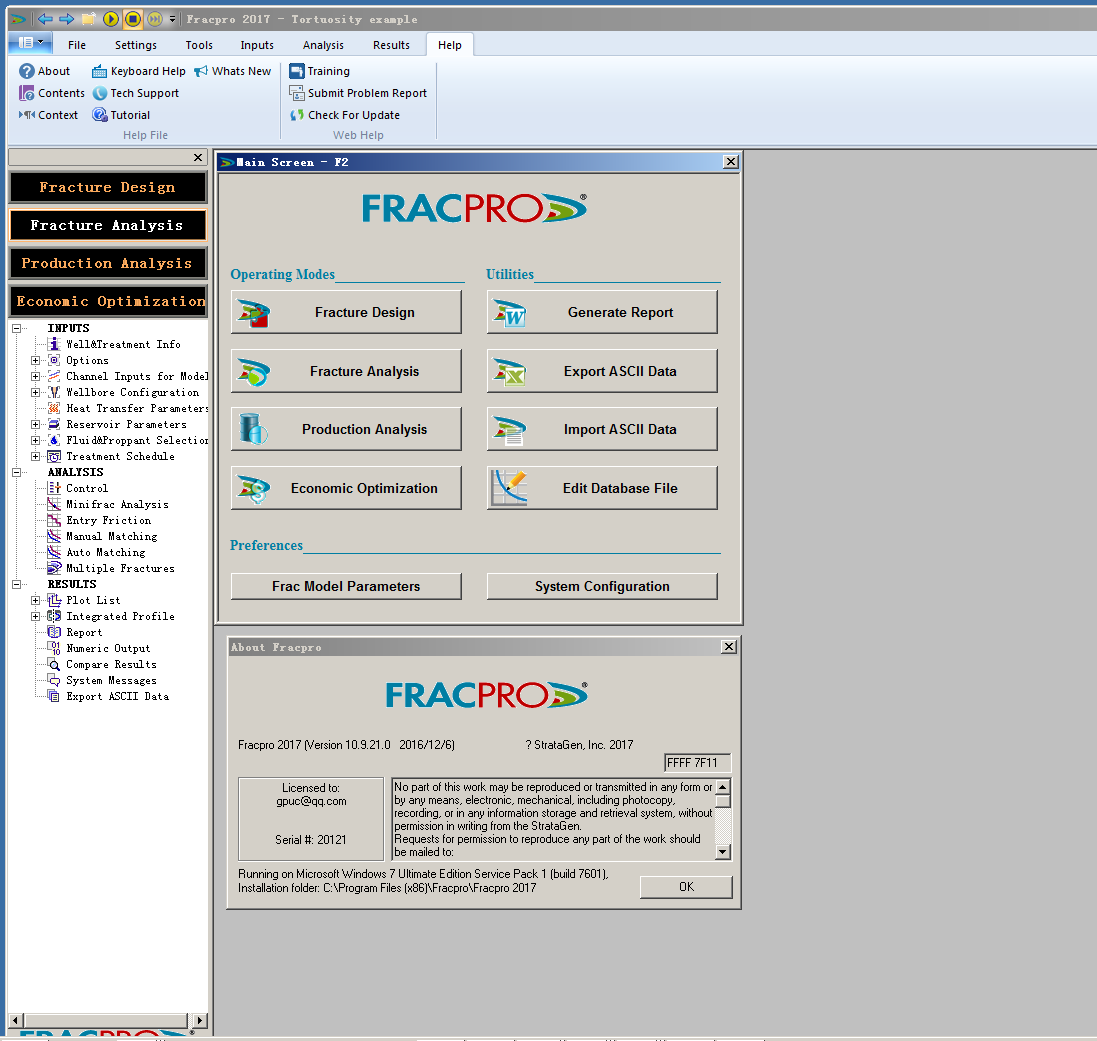Select Economic Optimization in sidebar

(108, 301)
